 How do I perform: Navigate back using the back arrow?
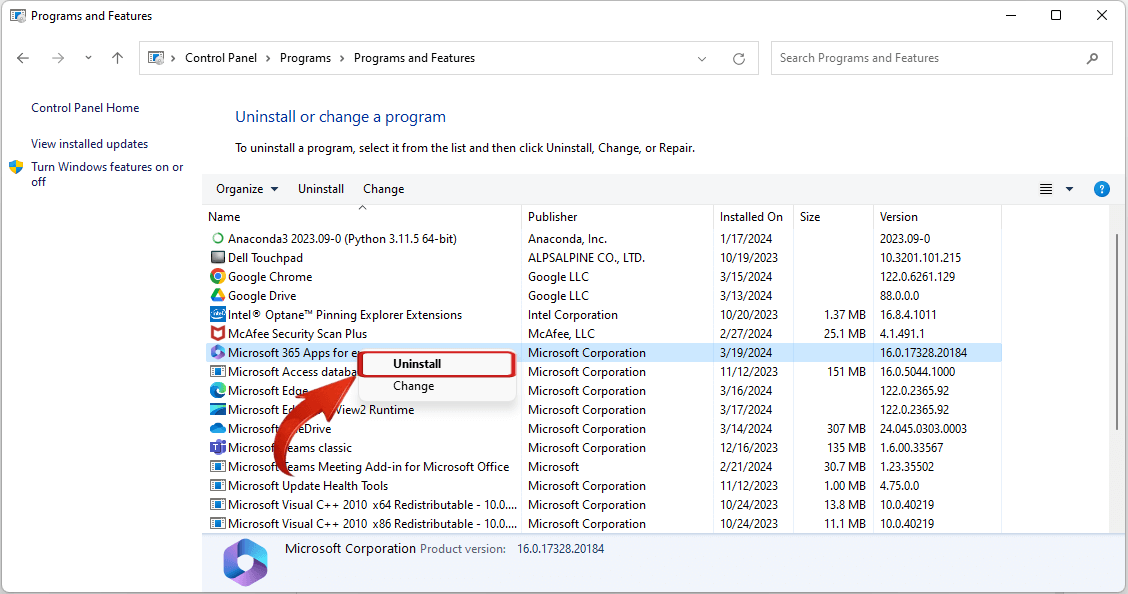(x=22, y=58)
